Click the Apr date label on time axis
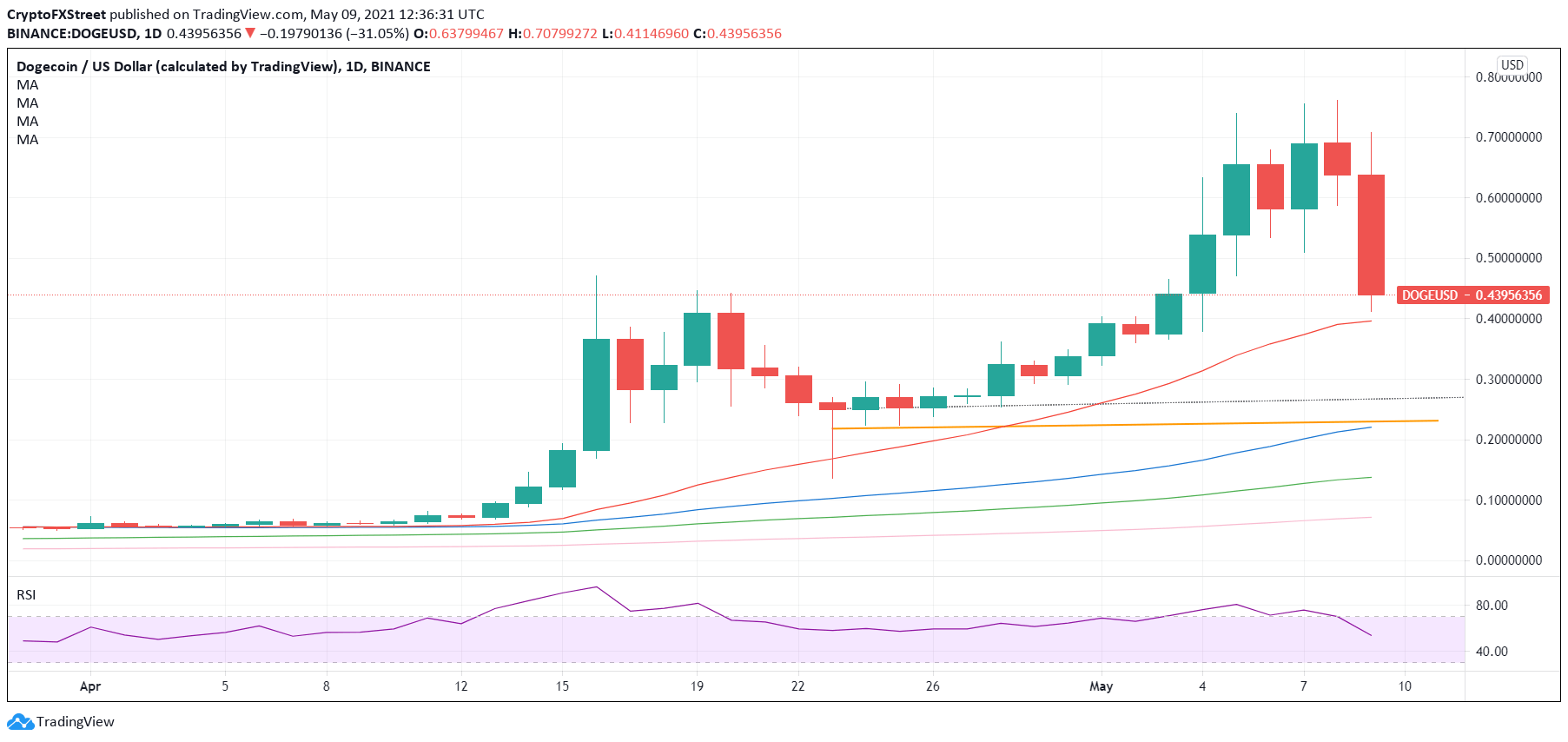The height and width of the screenshot is (742, 1568). (90, 686)
